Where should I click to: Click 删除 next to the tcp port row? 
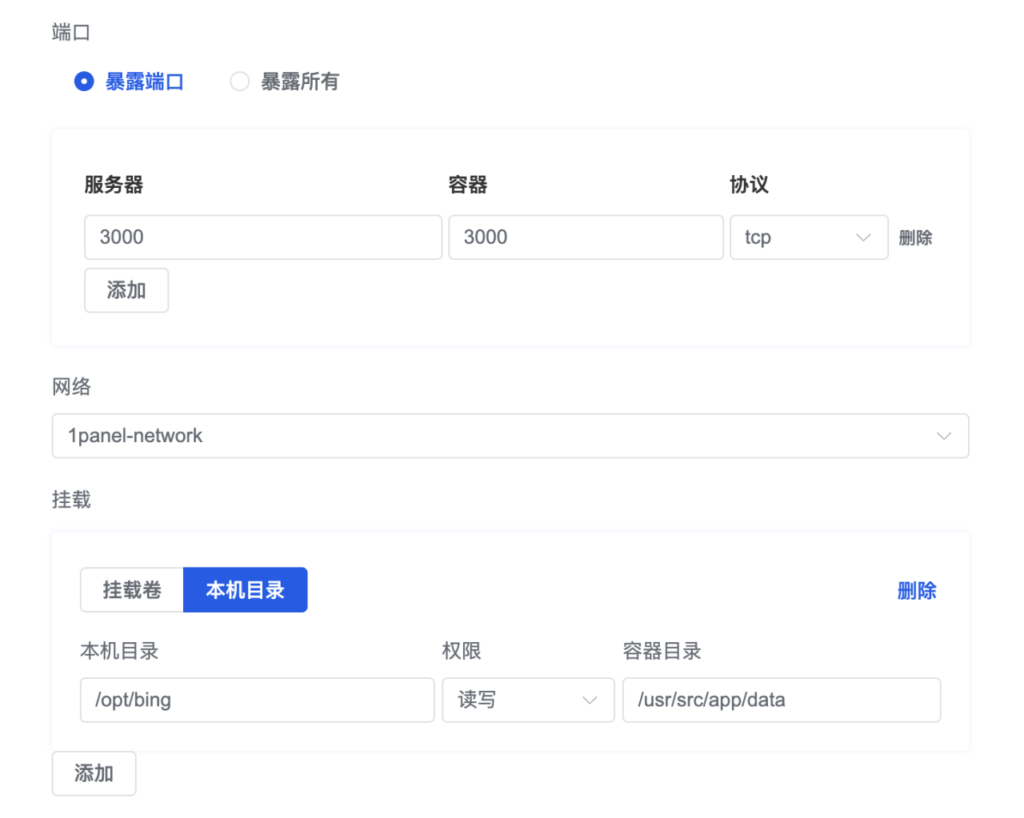pyautogui.click(x=915, y=238)
